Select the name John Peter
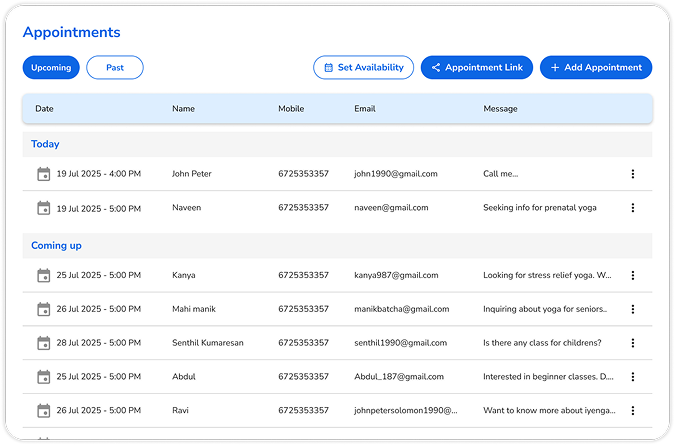 (192, 174)
